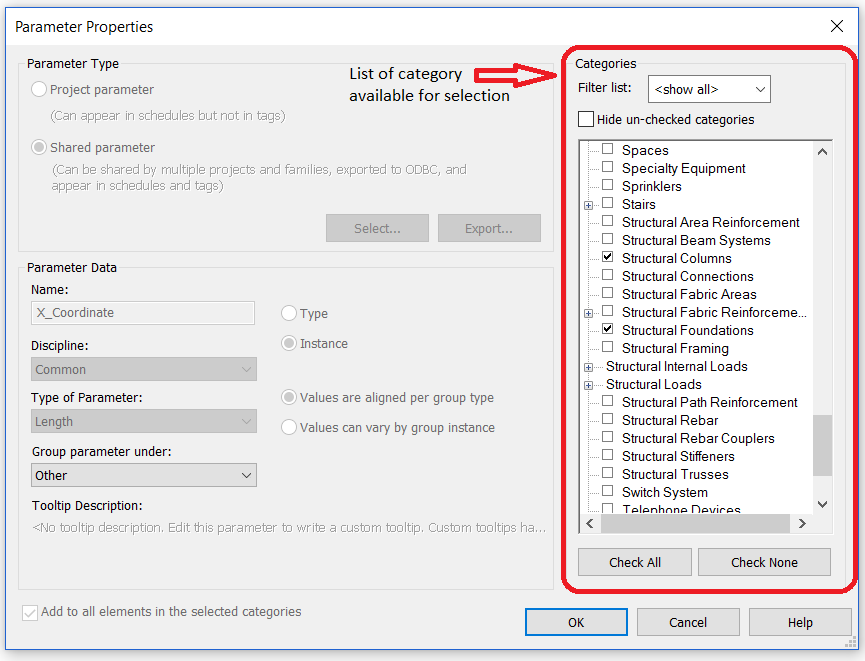
Task: Cancel the Parameter Properties dialog
Action: point(688,622)
